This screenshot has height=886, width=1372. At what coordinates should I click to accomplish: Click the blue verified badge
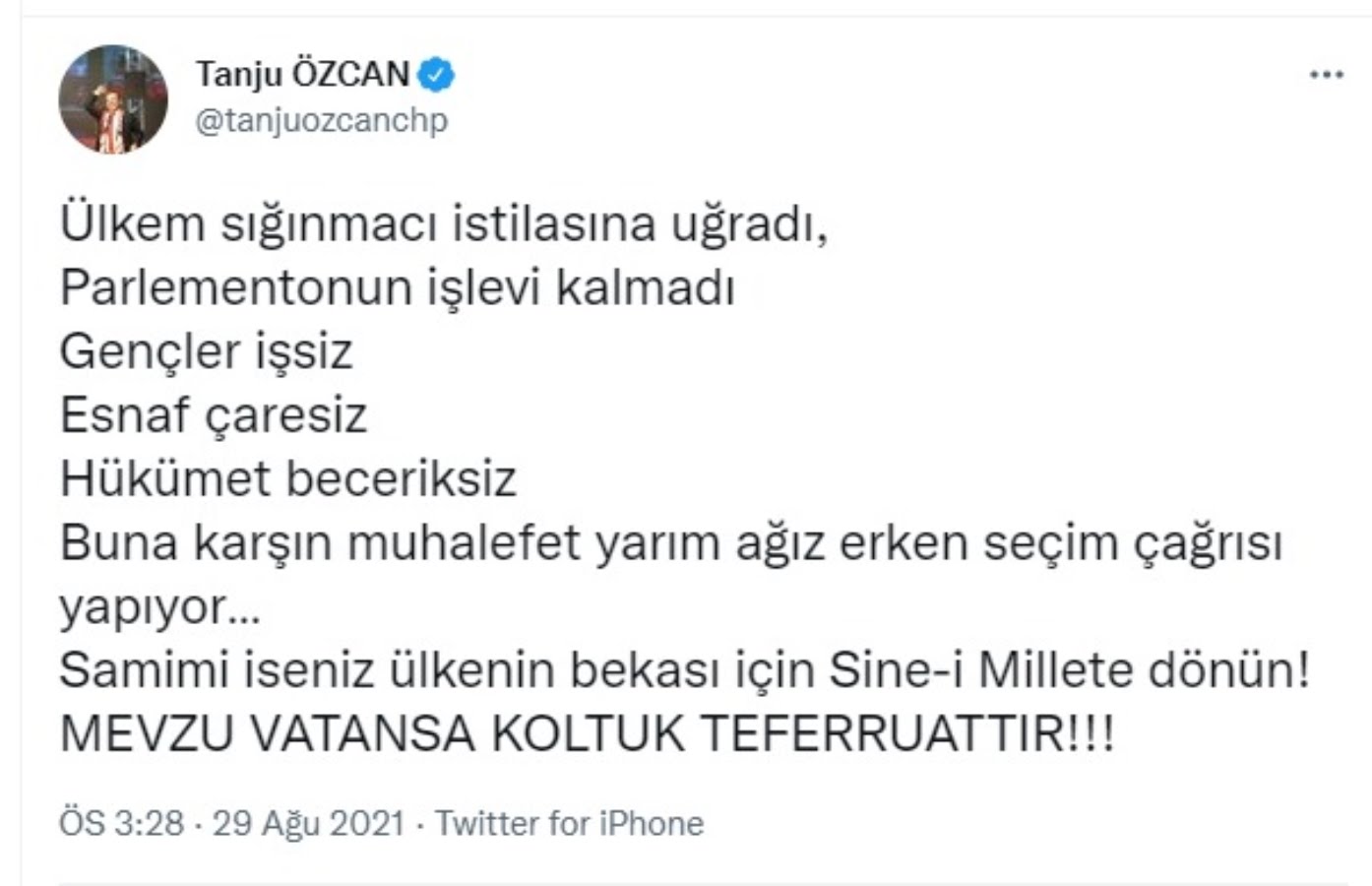(437, 74)
